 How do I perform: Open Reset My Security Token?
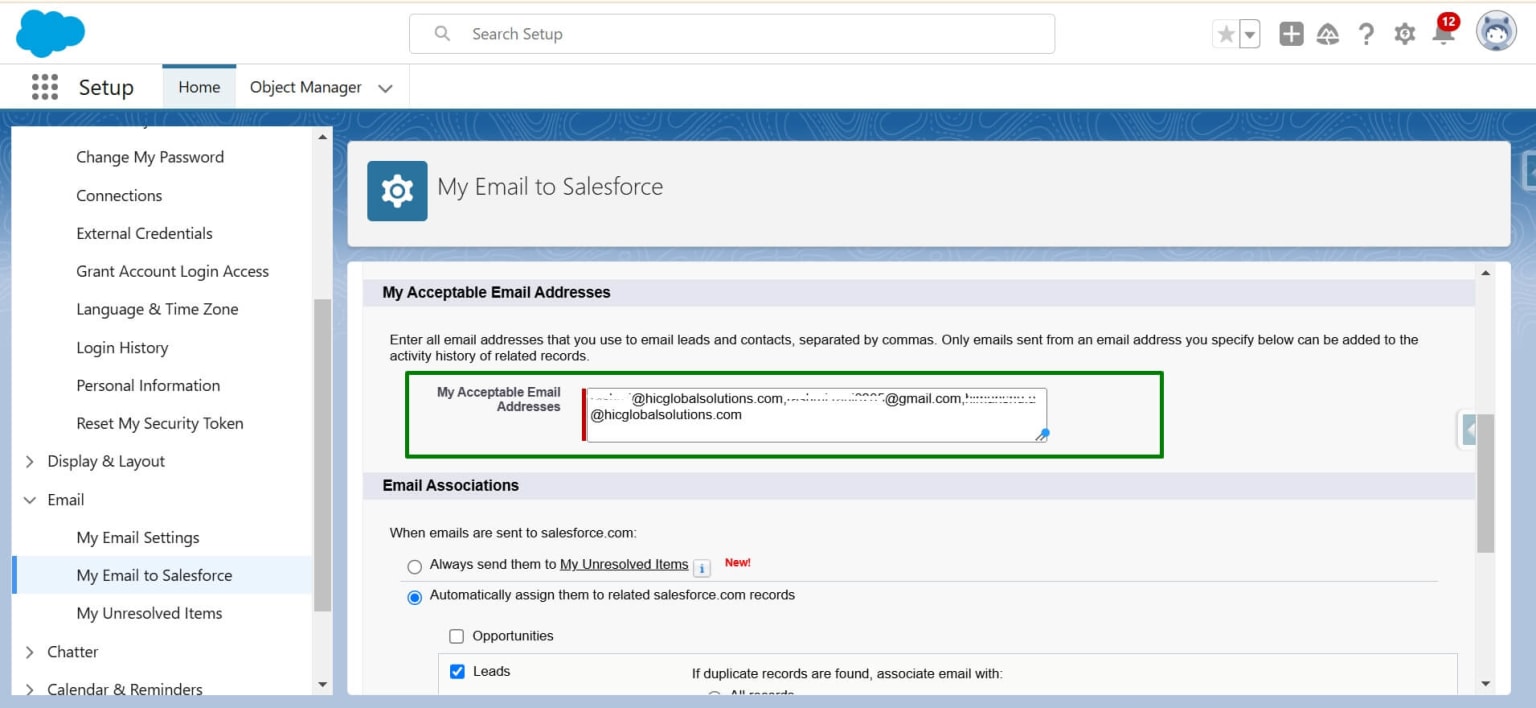click(x=160, y=423)
